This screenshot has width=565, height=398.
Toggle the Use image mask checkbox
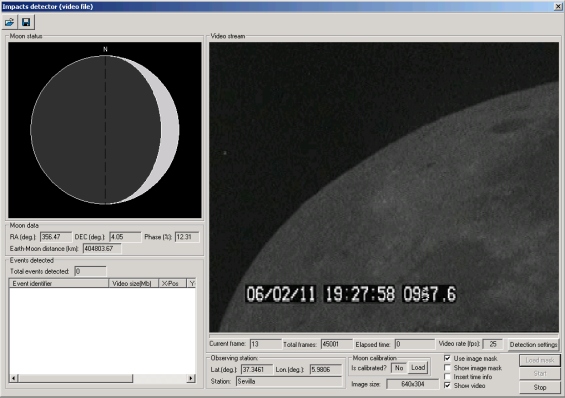pyautogui.click(x=447, y=358)
